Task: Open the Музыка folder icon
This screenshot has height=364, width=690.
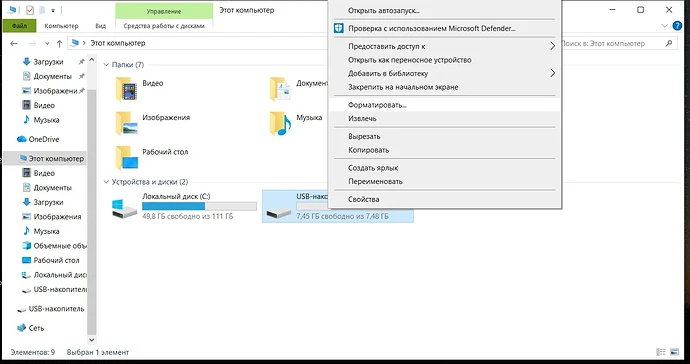Action: pos(281,123)
